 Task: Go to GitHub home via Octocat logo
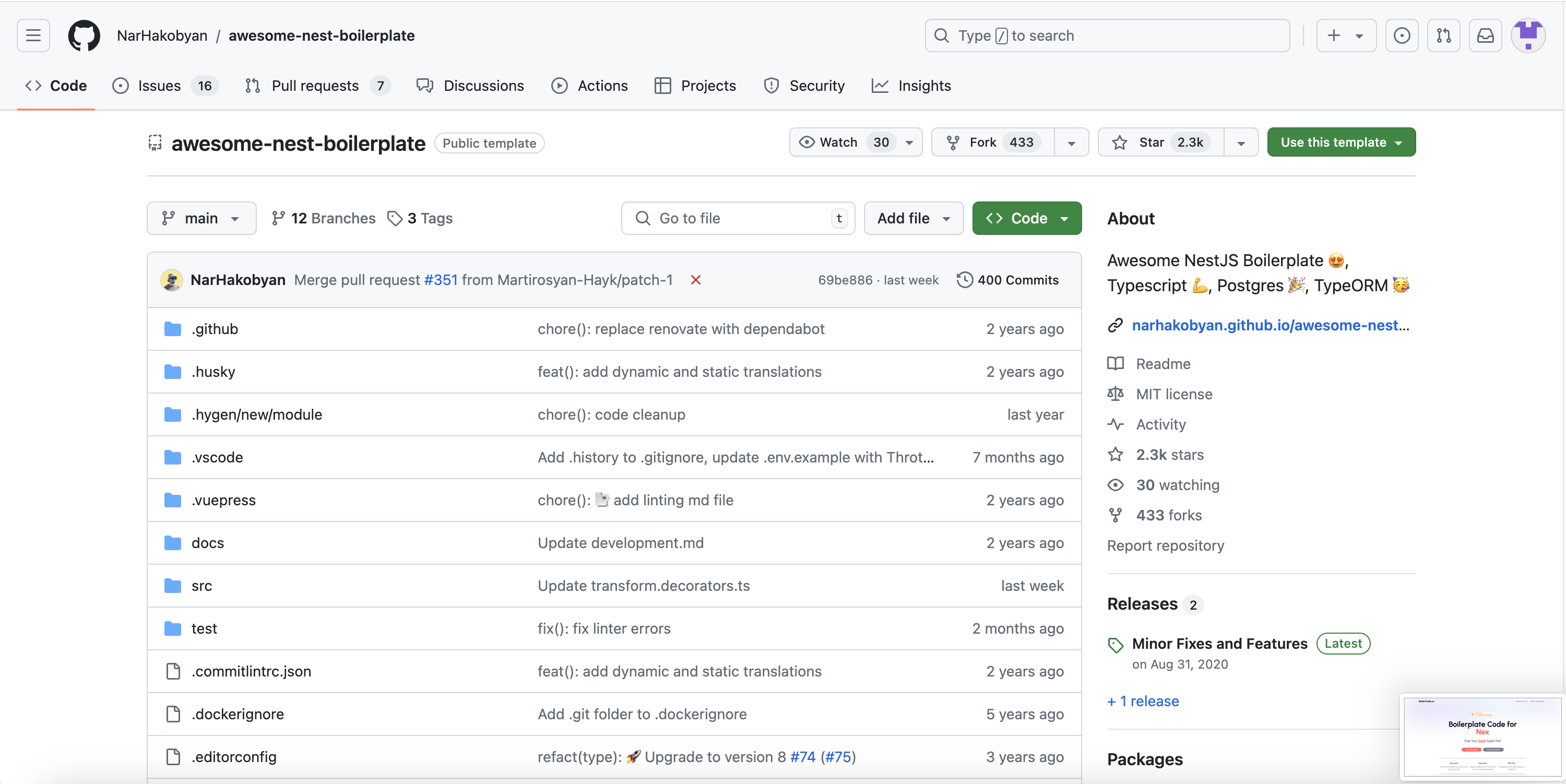(x=84, y=35)
